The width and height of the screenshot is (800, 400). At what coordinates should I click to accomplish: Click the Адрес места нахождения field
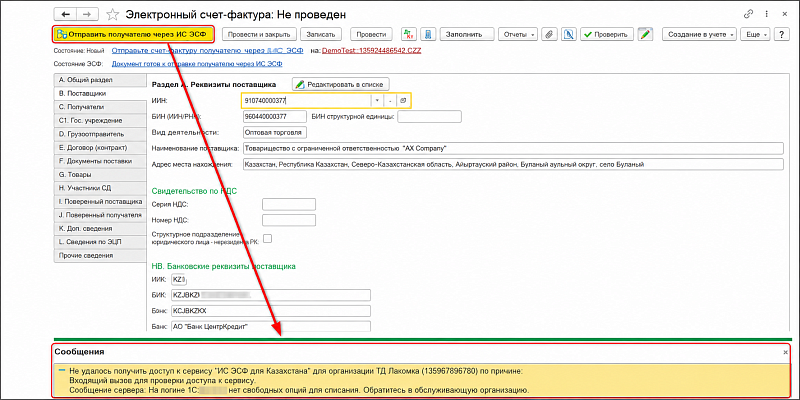pos(513,164)
